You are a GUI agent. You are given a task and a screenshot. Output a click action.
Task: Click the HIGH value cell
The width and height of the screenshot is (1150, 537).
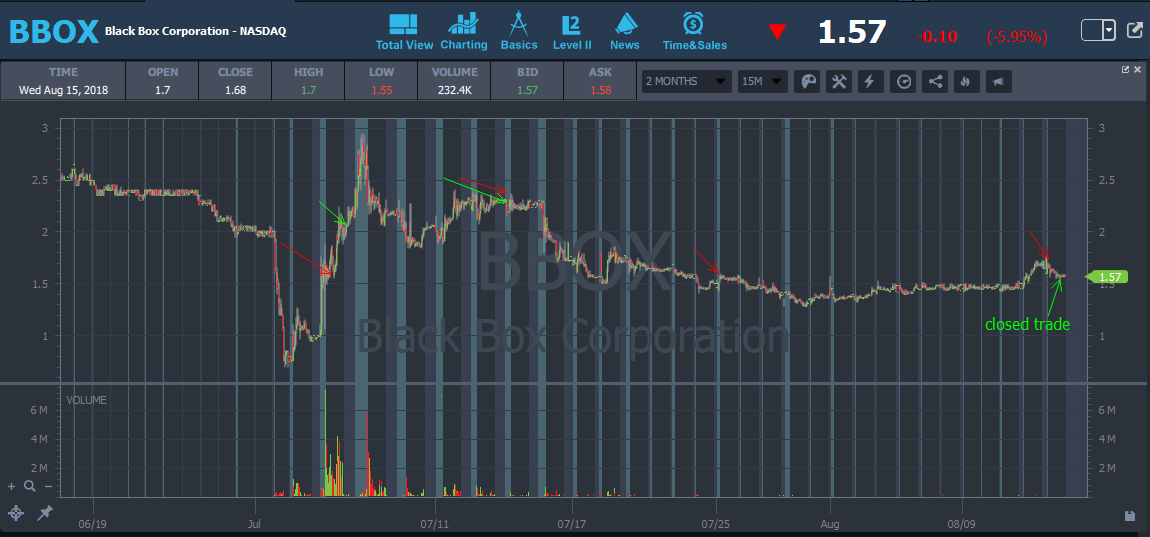[x=308, y=90]
